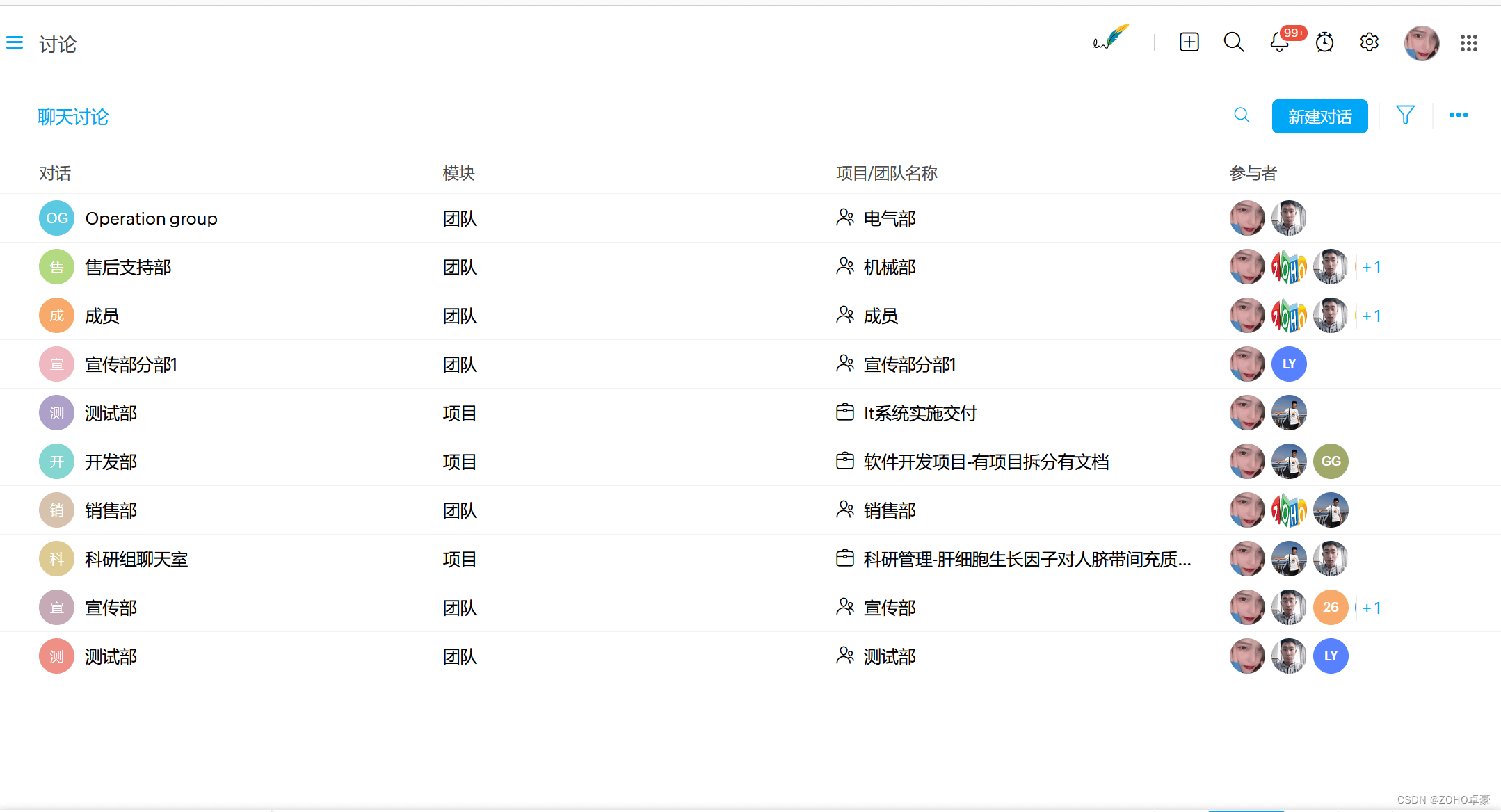Open the 聊天讨论 tab

(x=73, y=117)
